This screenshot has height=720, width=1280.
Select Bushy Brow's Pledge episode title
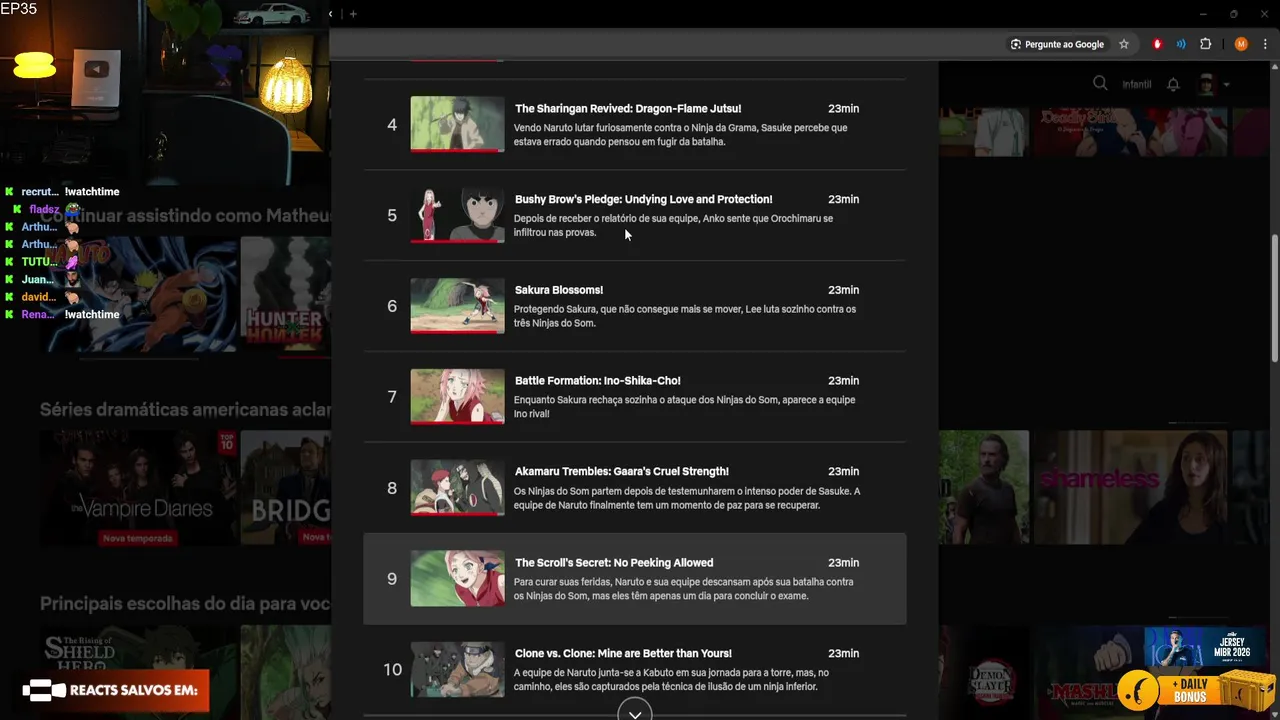pyautogui.click(x=644, y=200)
